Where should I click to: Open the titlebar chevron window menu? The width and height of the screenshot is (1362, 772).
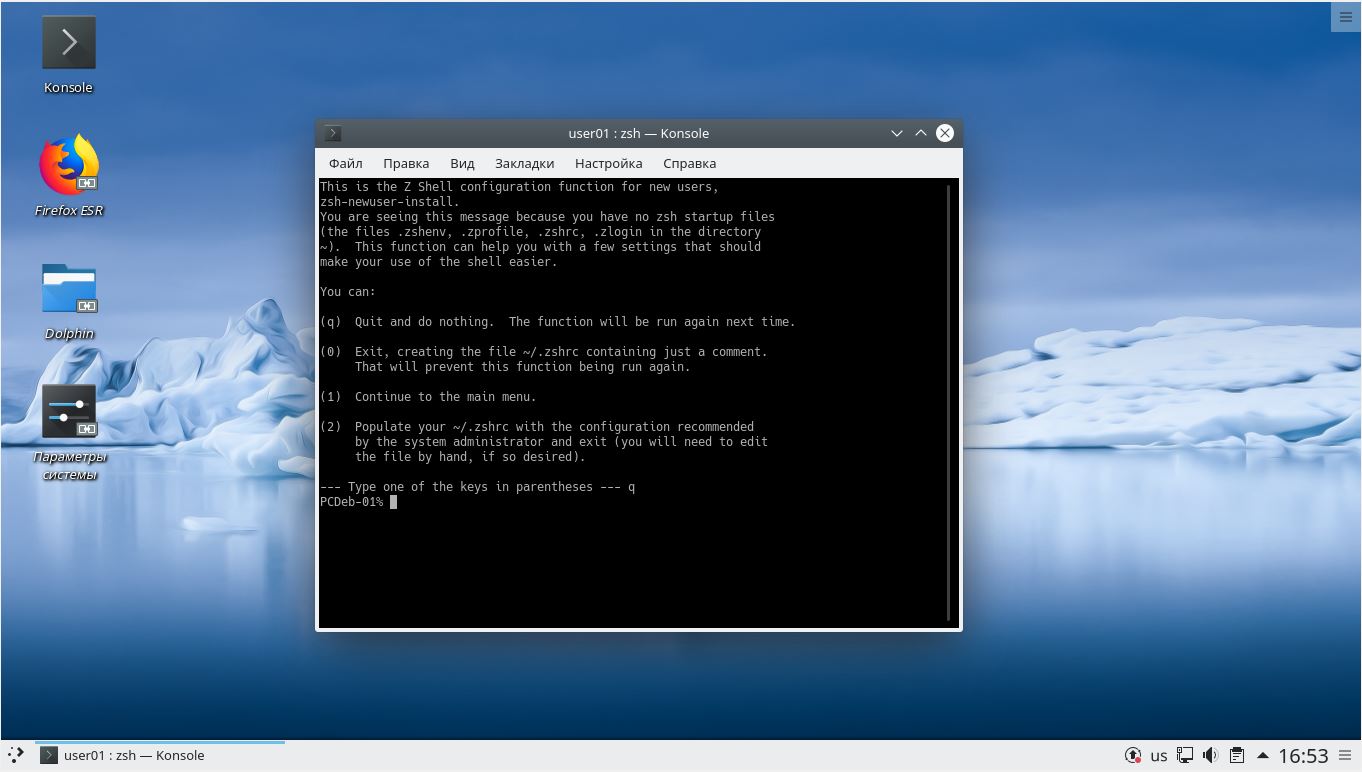coord(897,133)
